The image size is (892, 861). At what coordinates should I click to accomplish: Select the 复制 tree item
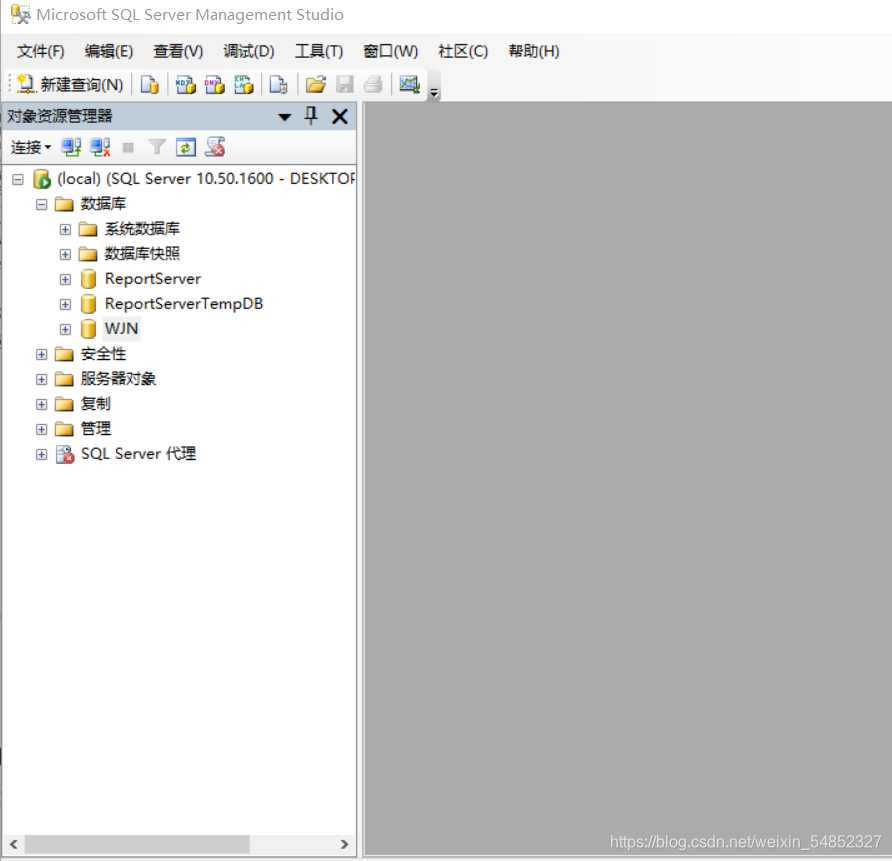pyautogui.click(x=96, y=404)
